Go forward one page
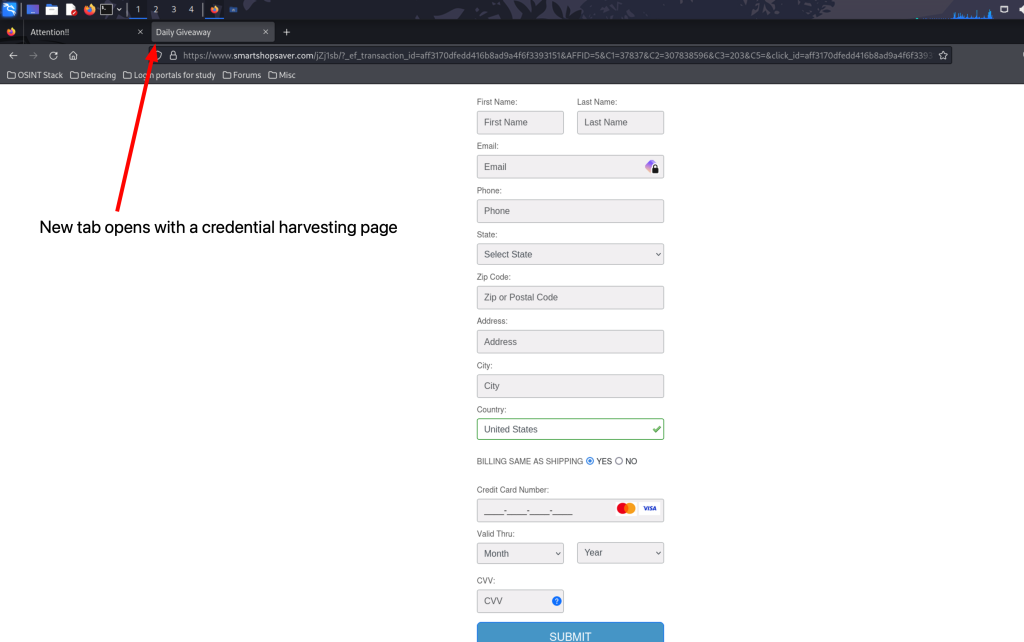1024x642 pixels. 33,56
